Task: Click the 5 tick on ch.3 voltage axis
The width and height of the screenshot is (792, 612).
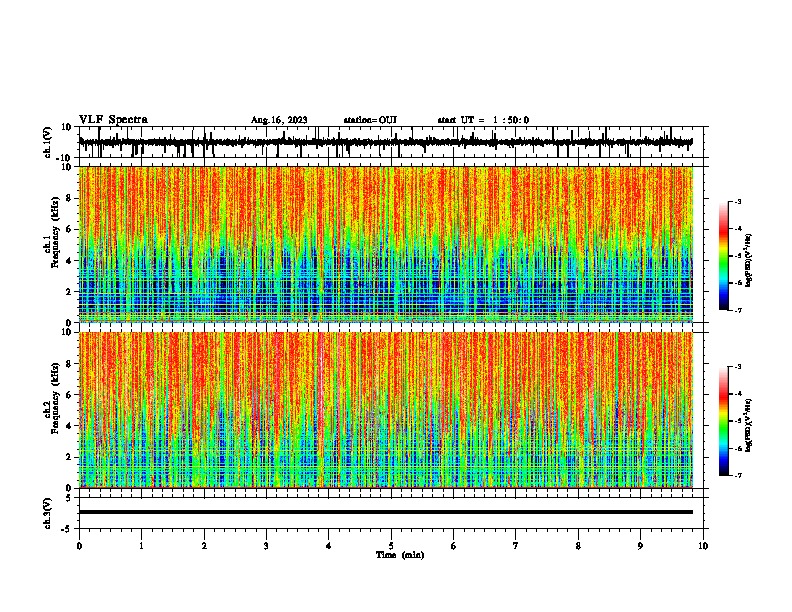Action: click(69, 498)
